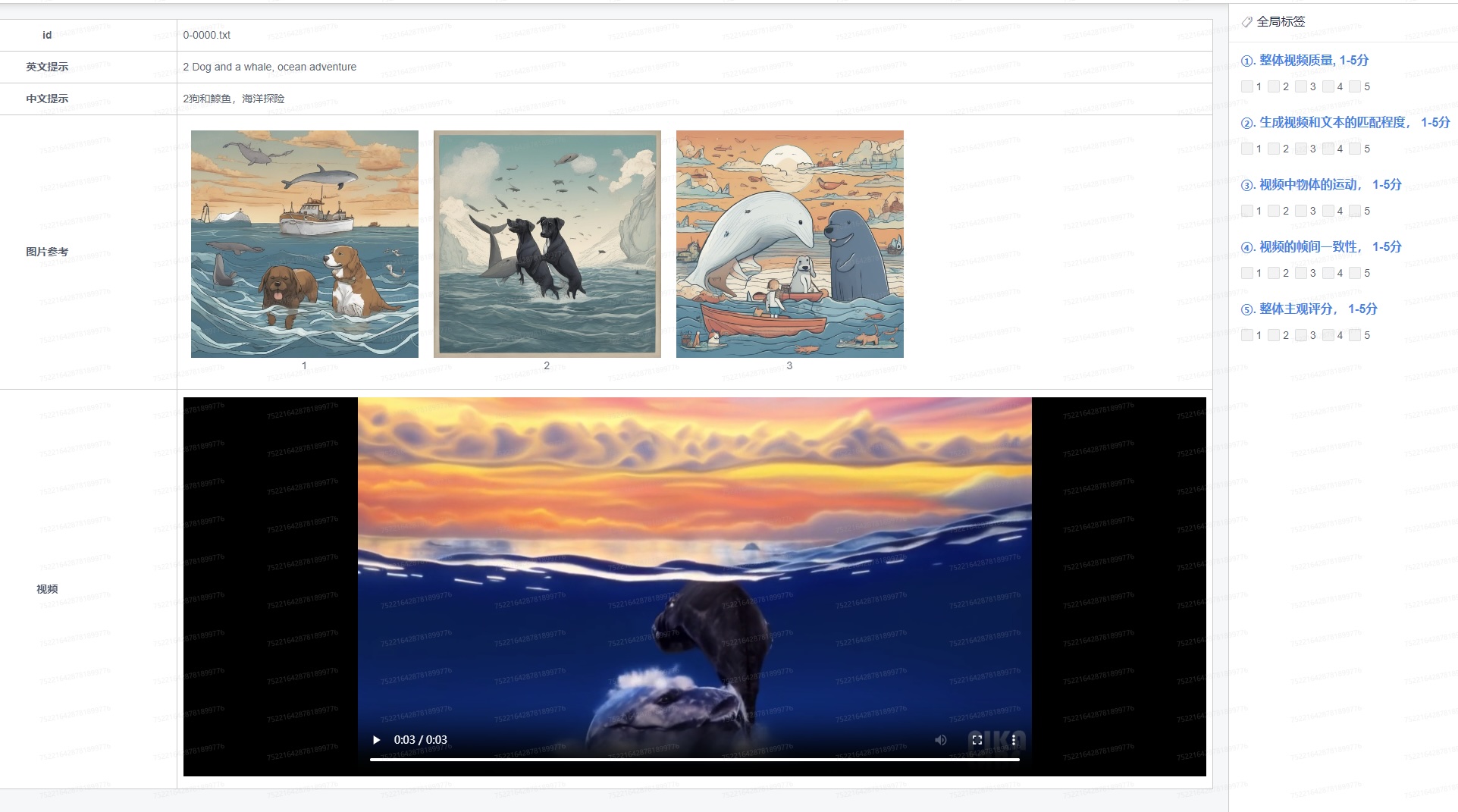Rate 视频的帧间一致性 as 1
This screenshot has width=1458, height=812.
click(1247, 273)
